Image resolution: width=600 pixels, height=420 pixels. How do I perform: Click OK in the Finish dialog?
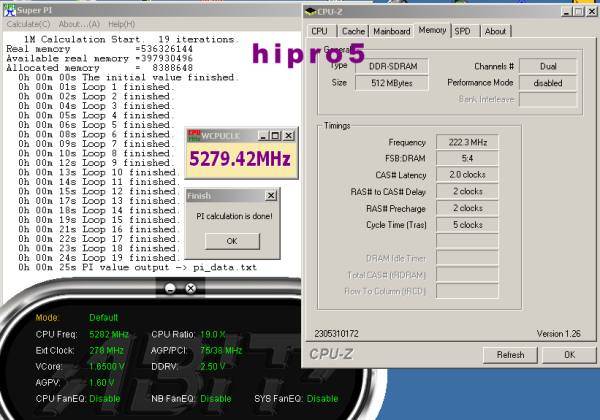point(232,241)
